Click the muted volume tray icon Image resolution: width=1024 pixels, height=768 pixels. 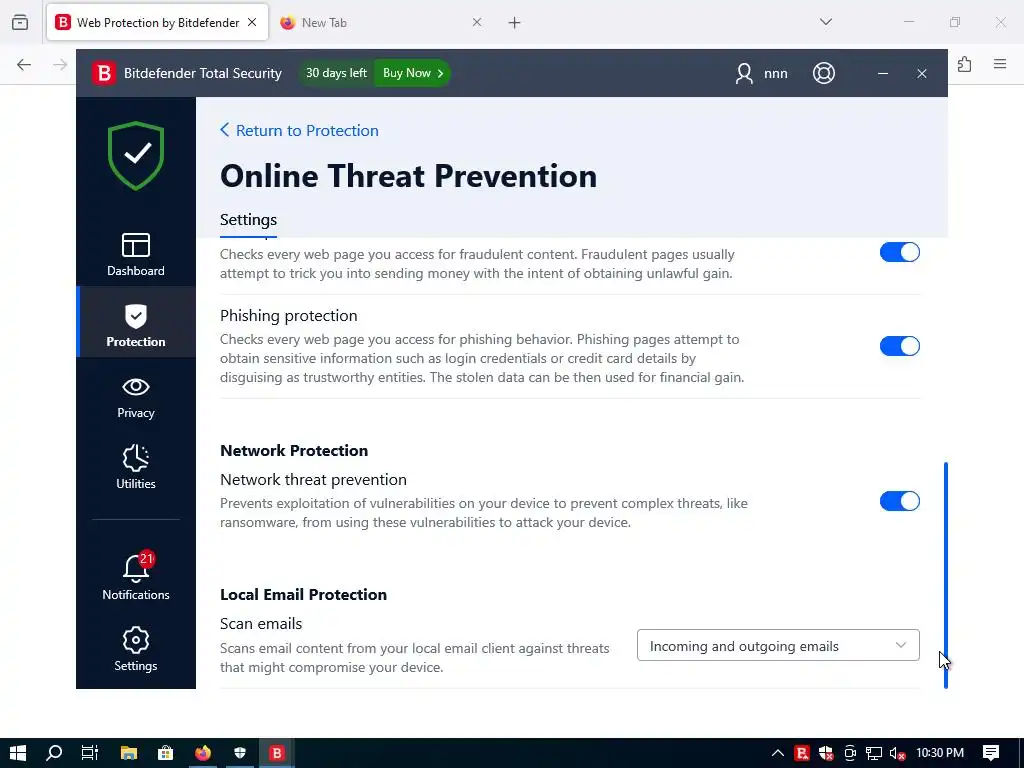(x=898, y=754)
